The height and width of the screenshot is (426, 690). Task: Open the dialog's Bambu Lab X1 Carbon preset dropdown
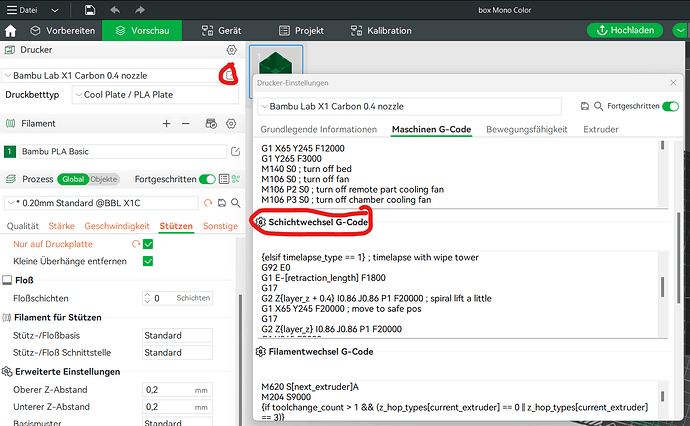tap(409, 106)
